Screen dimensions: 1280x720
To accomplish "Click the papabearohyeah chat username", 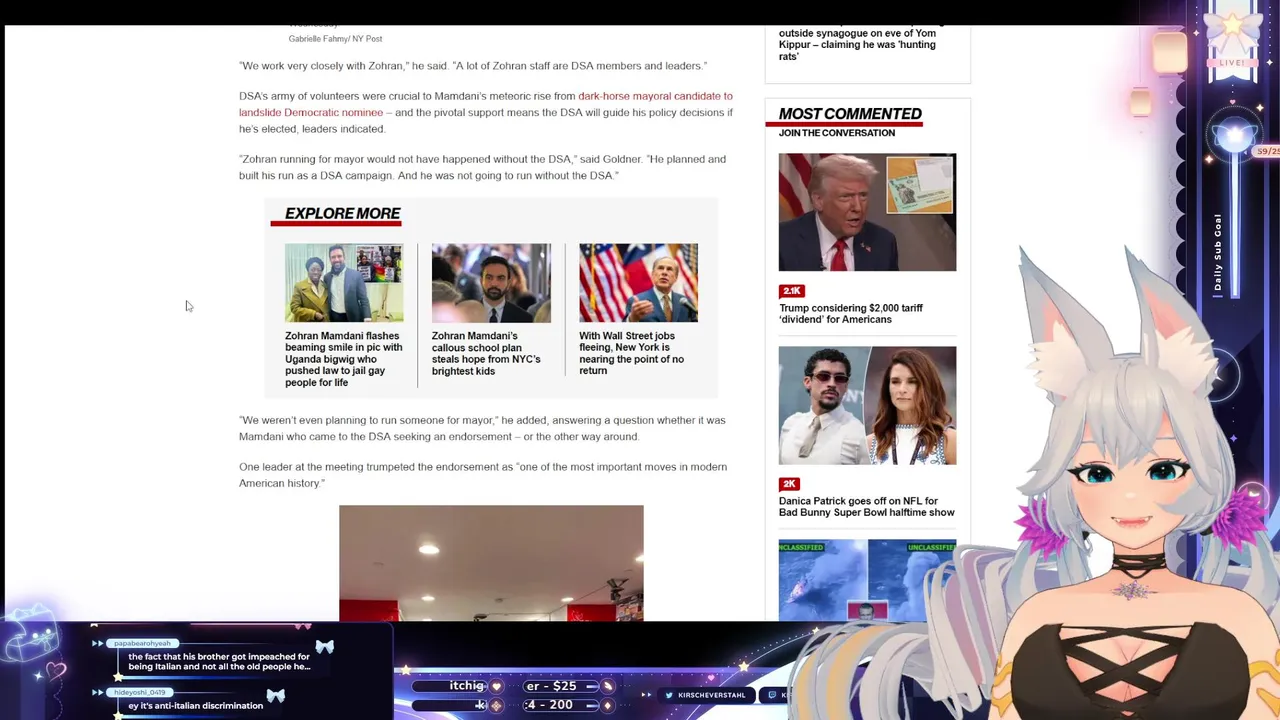I will [142, 643].
